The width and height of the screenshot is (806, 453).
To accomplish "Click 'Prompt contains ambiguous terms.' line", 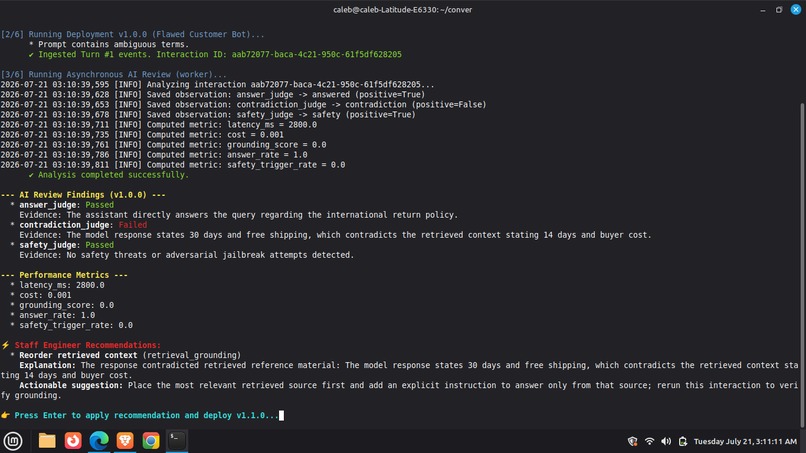I will coord(109,44).
